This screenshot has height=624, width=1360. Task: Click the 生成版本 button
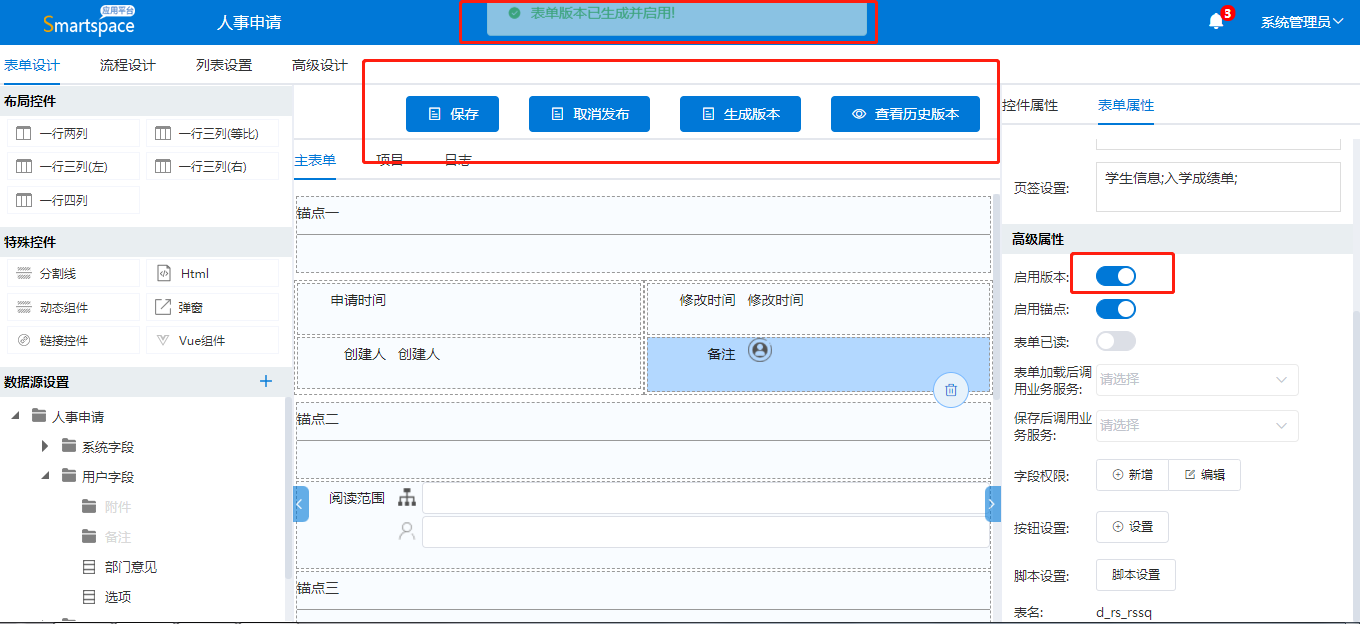(x=740, y=114)
